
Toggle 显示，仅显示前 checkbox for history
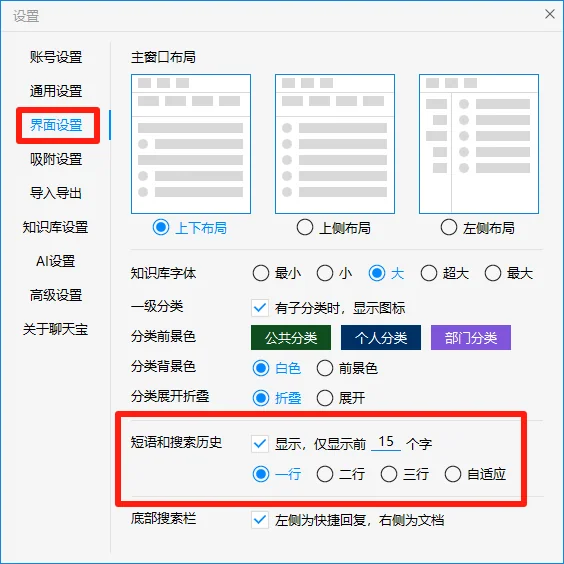260,444
